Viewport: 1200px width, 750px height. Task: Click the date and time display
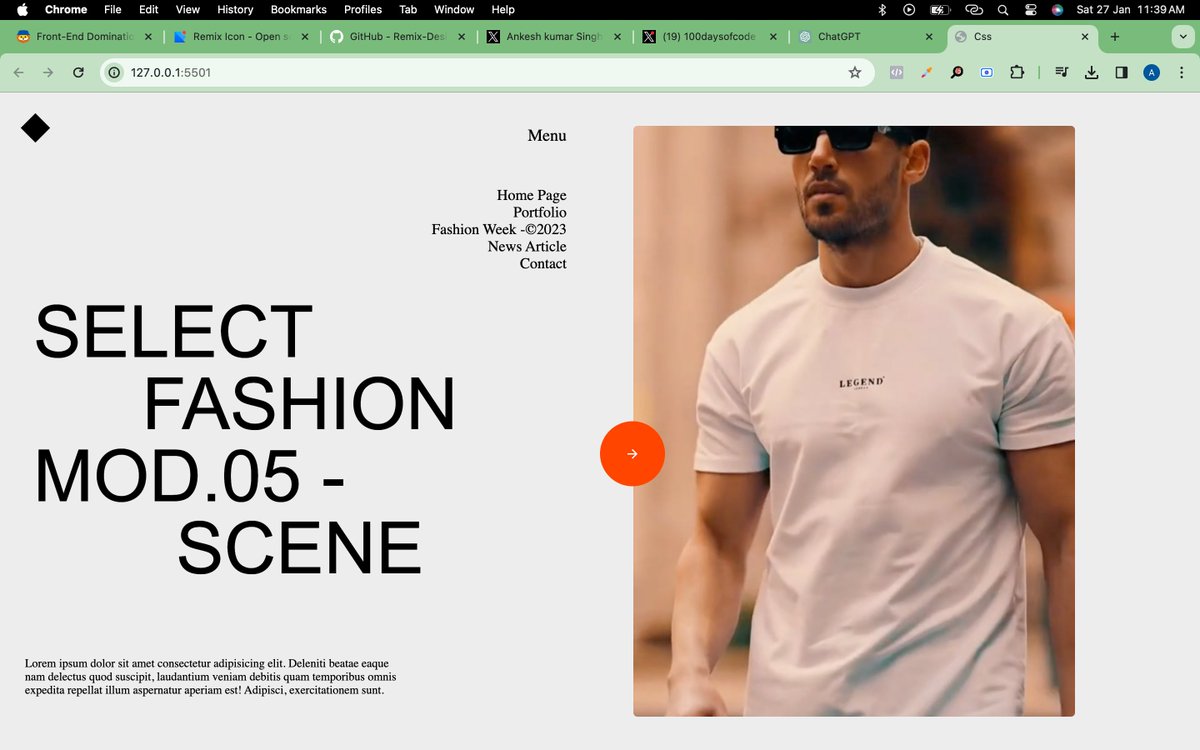click(x=1130, y=9)
